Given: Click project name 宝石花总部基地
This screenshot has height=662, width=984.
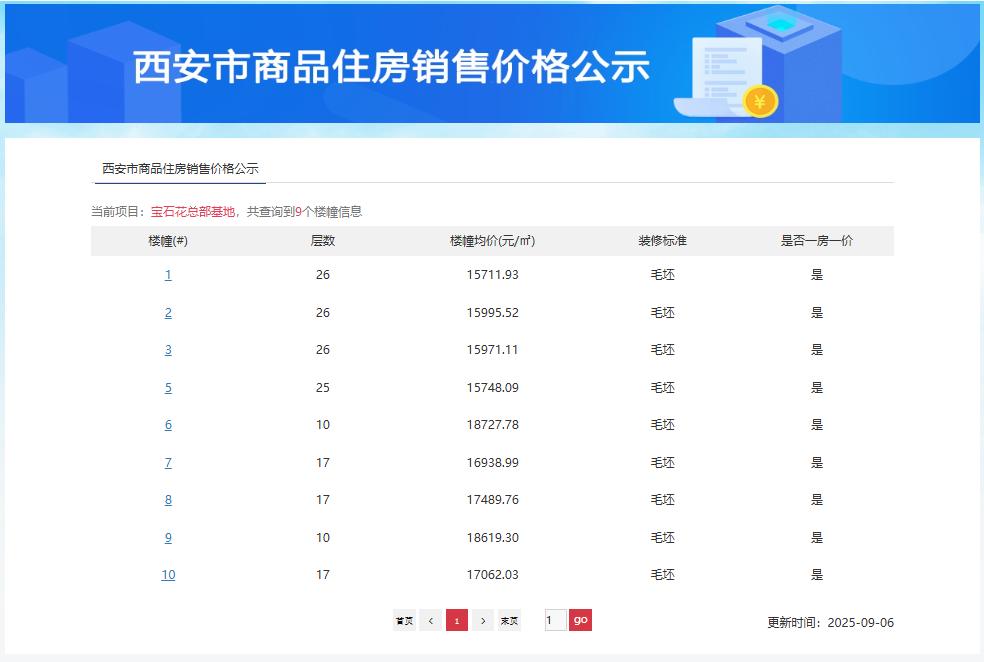Looking at the screenshot, I should 193,211.
